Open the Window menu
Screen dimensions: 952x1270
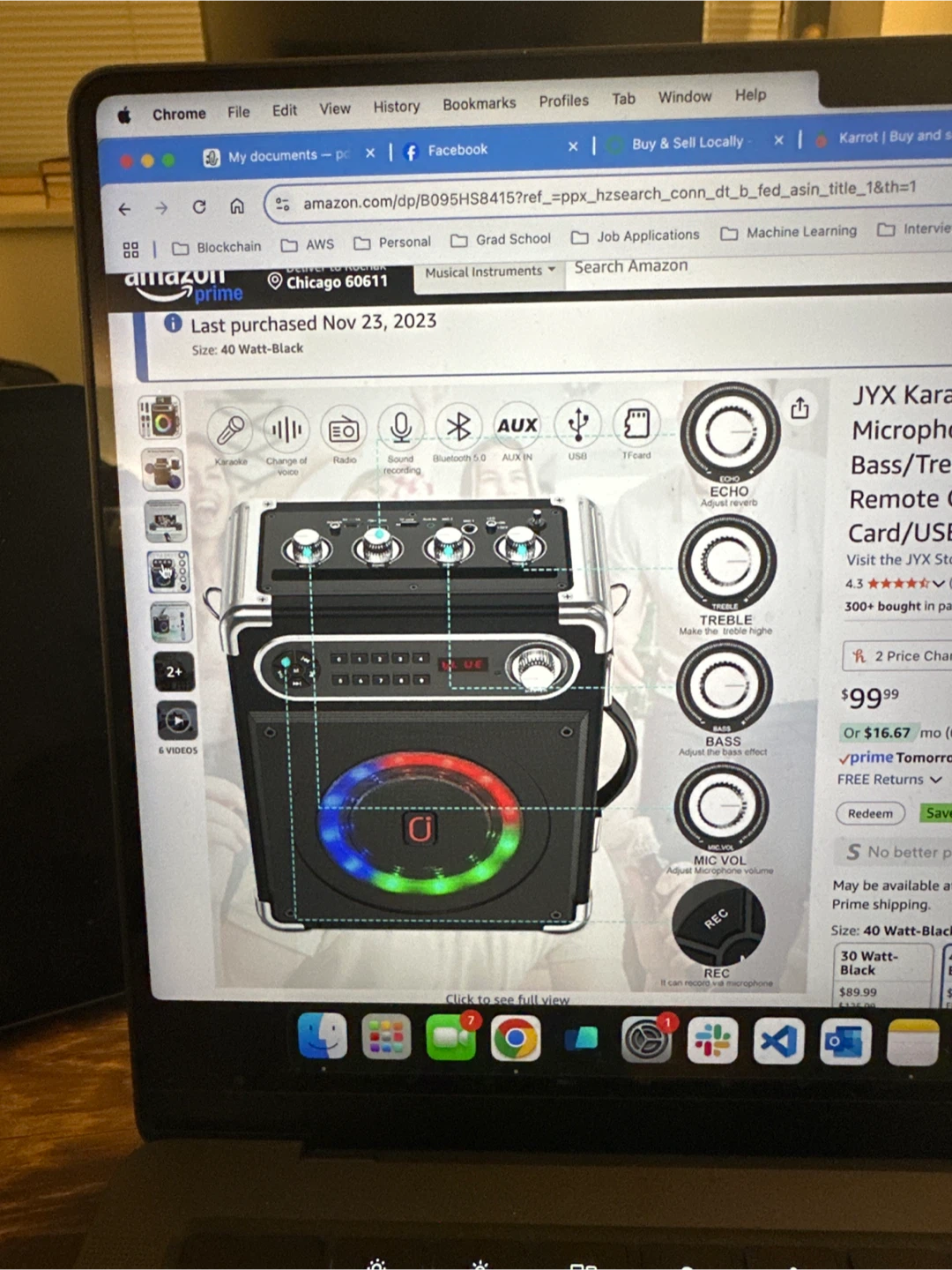pyautogui.click(x=684, y=97)
